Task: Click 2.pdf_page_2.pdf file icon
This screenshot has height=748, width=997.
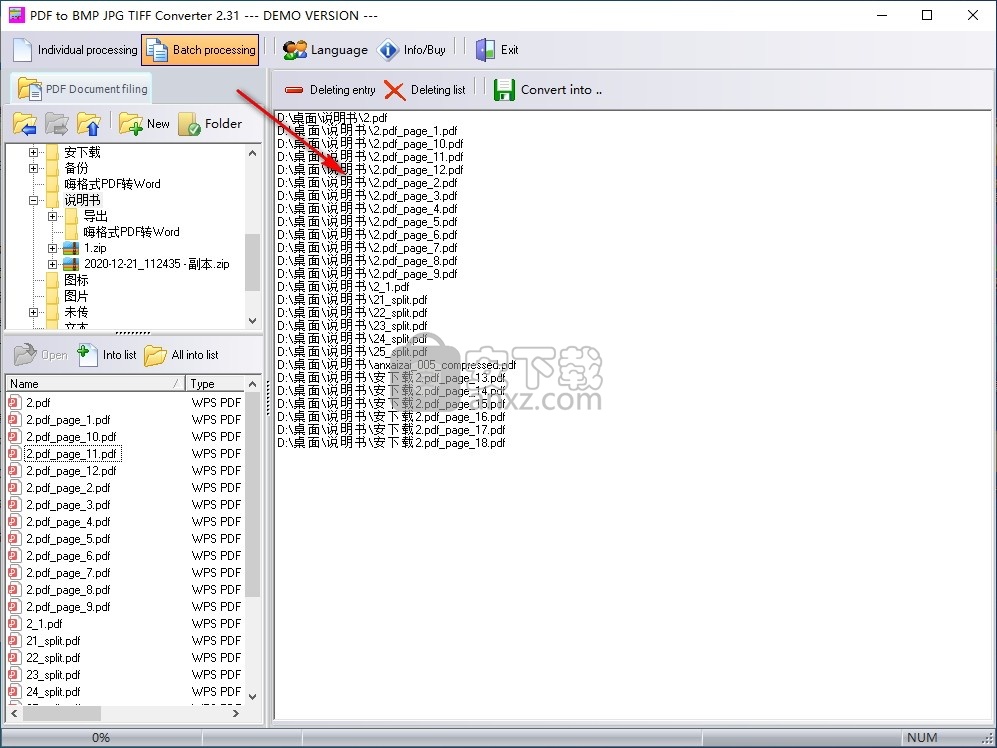Action: (x=14, y=488)
